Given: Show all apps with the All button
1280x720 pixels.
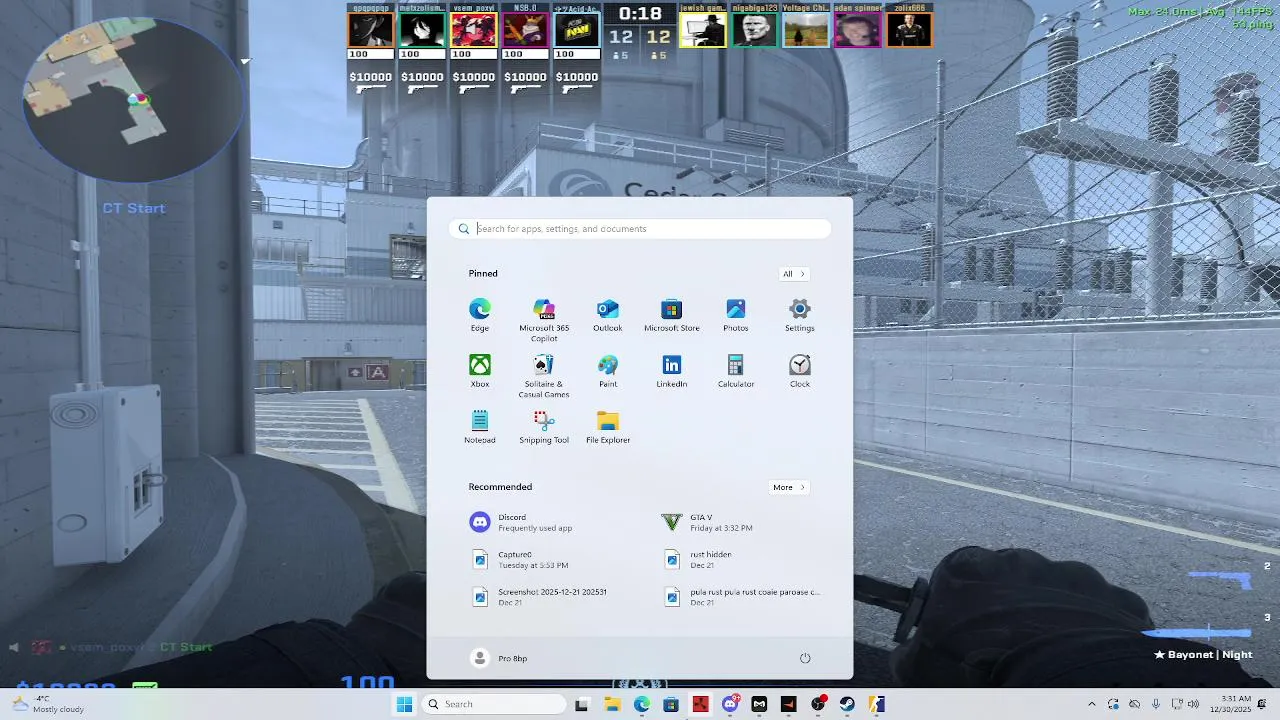Looking at the screenshot, I should (793, 274).
